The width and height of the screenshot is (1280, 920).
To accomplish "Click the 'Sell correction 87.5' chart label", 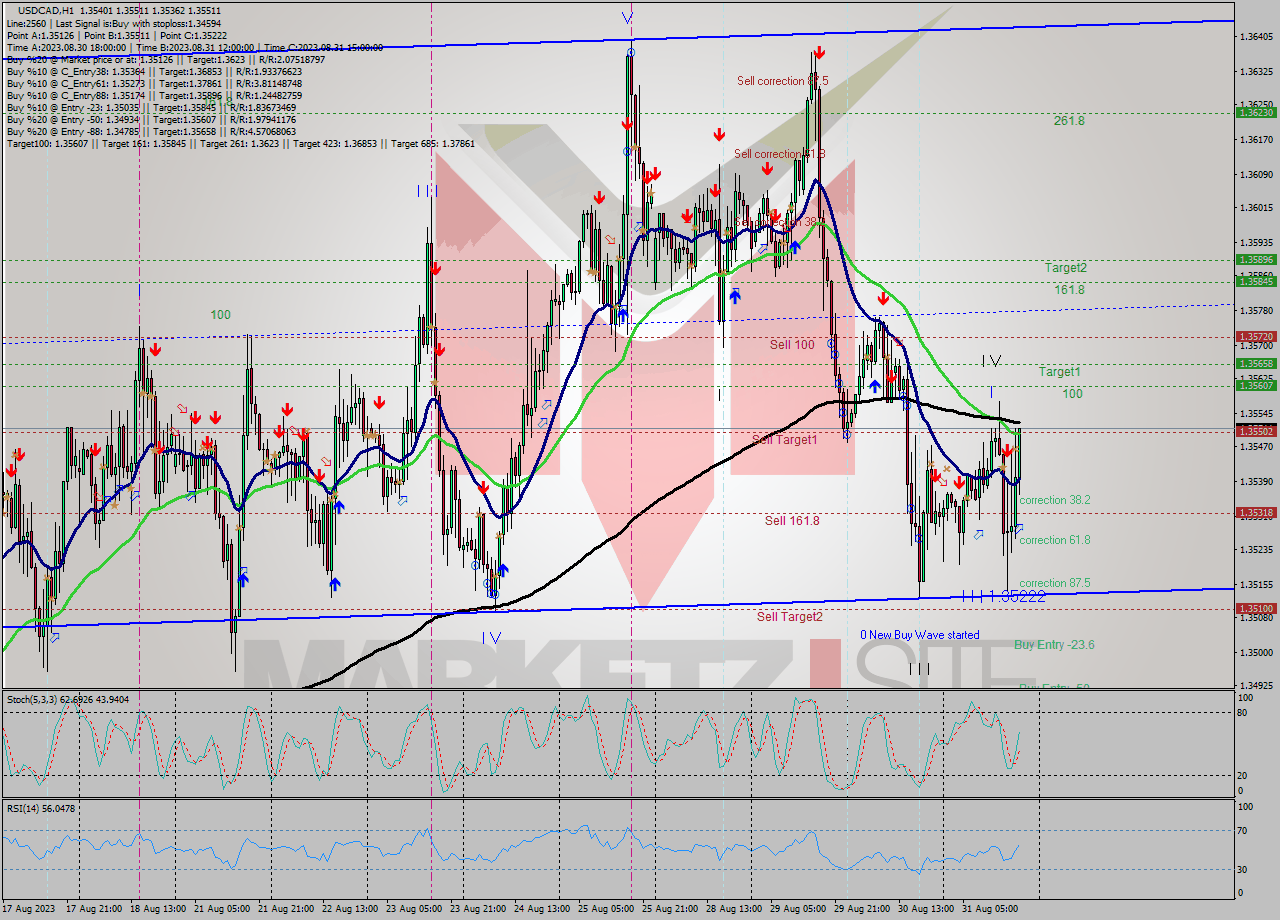I will pos(782,81).
